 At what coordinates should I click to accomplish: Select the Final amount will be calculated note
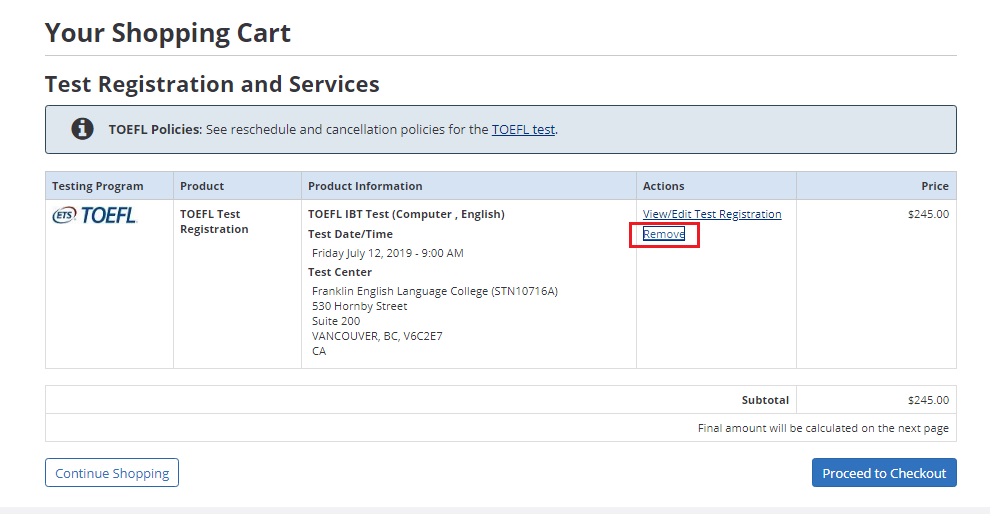click(x=823, y=428)
